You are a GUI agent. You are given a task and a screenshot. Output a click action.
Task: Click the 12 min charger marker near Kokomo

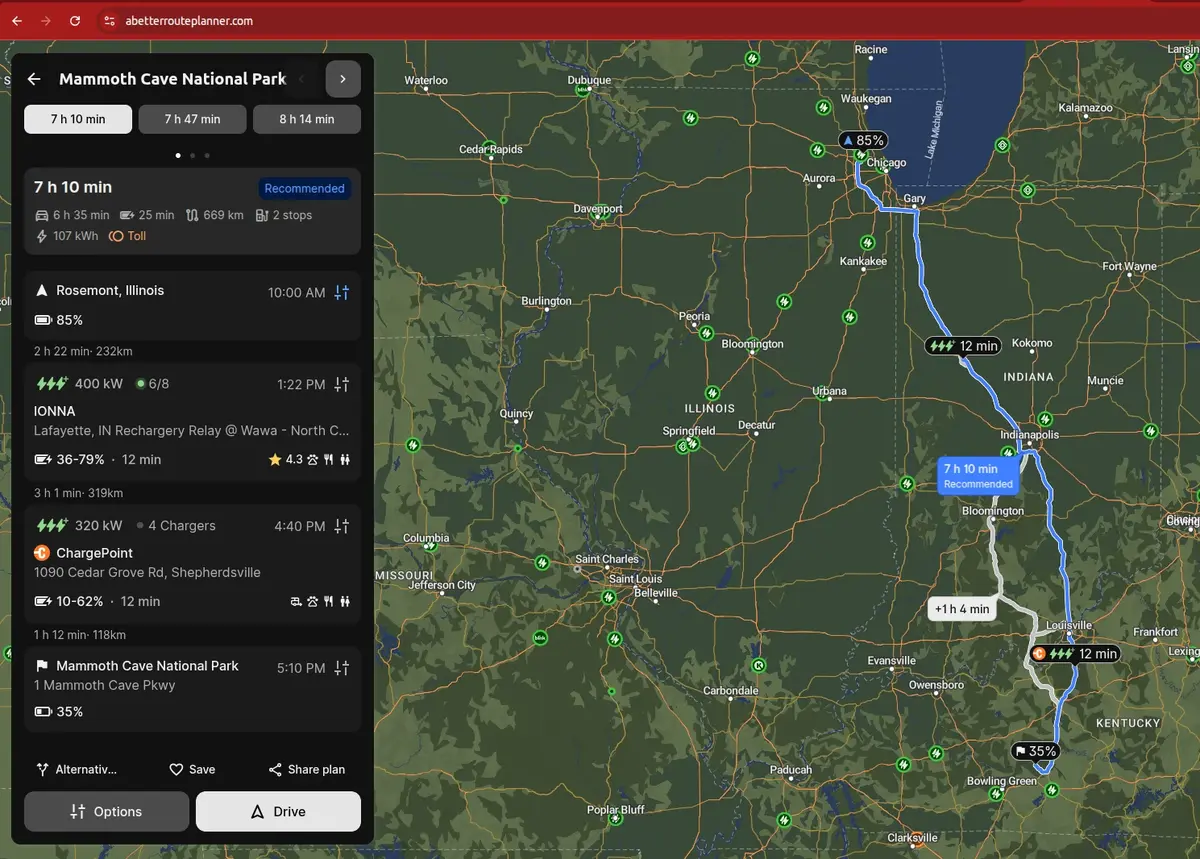pos(963,346)
